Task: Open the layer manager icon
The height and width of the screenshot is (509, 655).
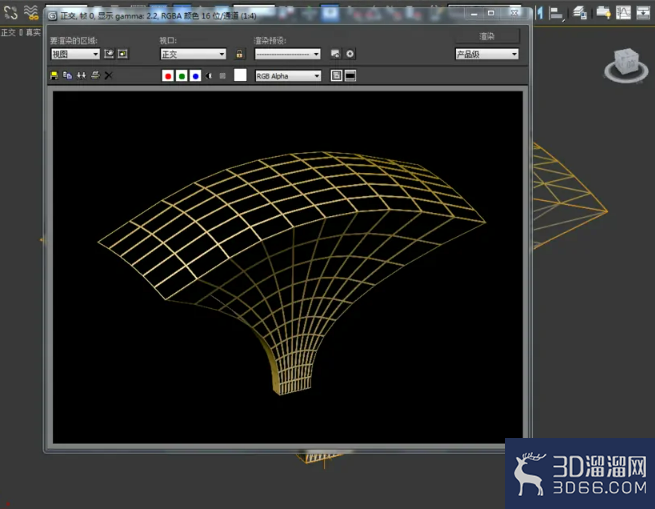Action: coord(580,13)
